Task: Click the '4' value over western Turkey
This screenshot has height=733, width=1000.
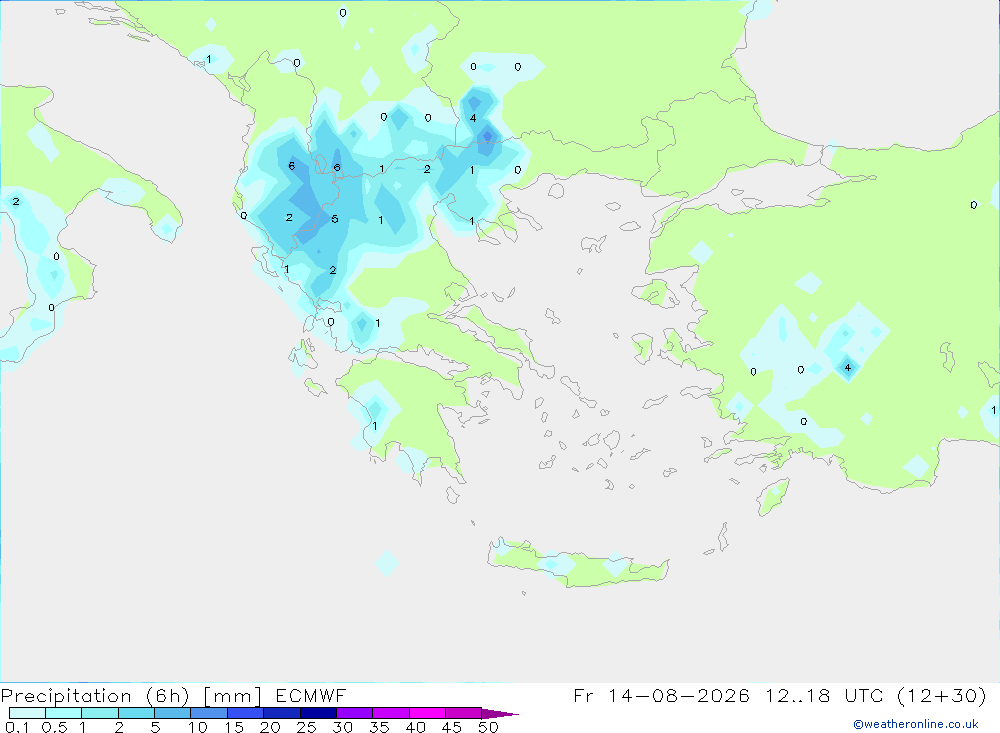Action: pyautogui.click(x=848, y=367)
